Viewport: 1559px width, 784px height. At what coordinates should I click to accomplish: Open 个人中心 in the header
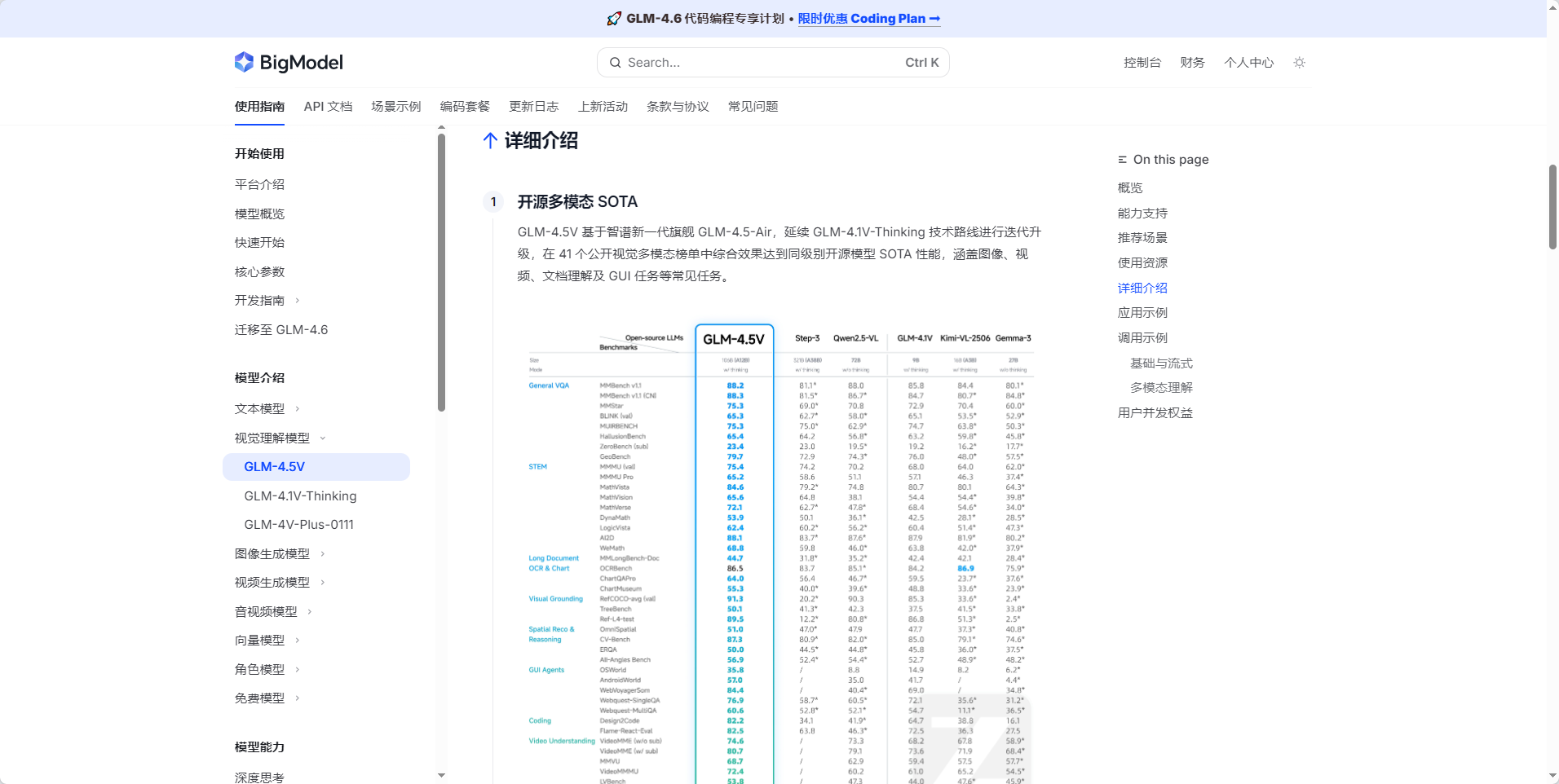(1248, 63)
